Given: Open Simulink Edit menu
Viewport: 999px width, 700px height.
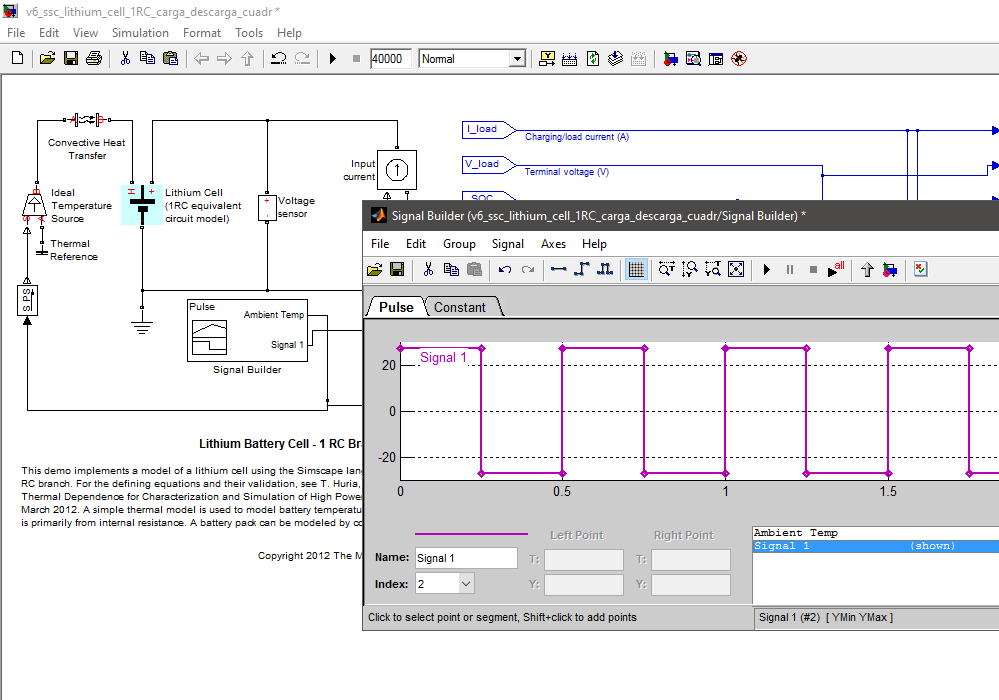Looking at the screenshot, I should [x=48, y=32].
